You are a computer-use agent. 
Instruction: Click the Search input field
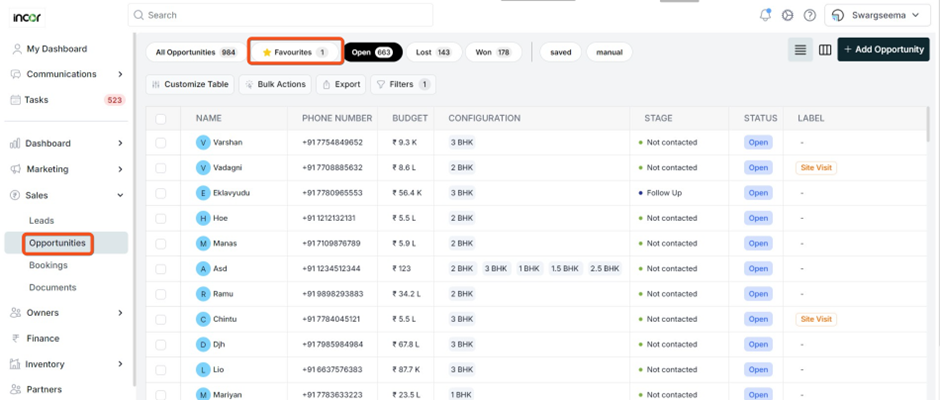click(281, 15)
